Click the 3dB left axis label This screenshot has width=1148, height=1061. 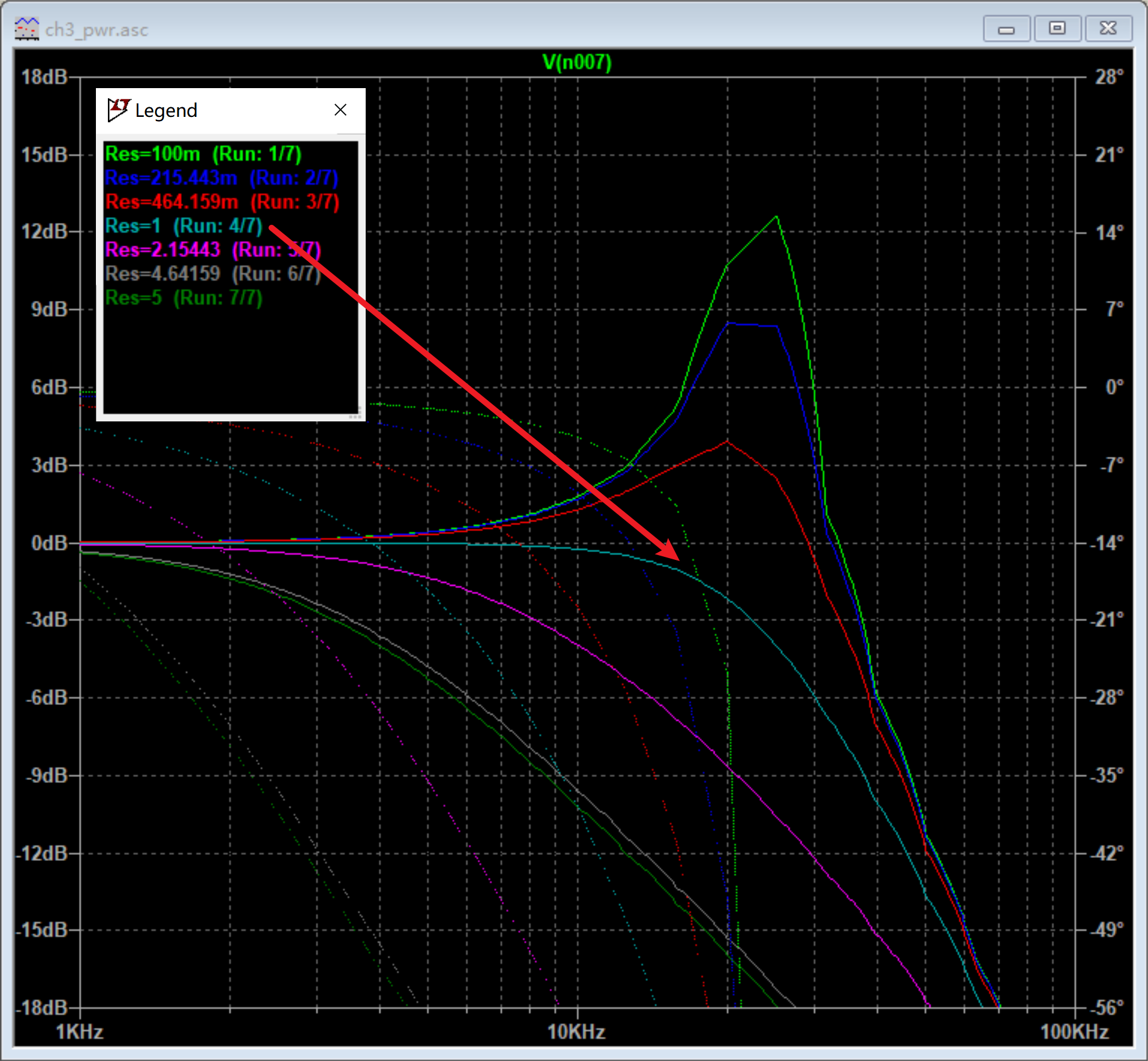point(49,465)
